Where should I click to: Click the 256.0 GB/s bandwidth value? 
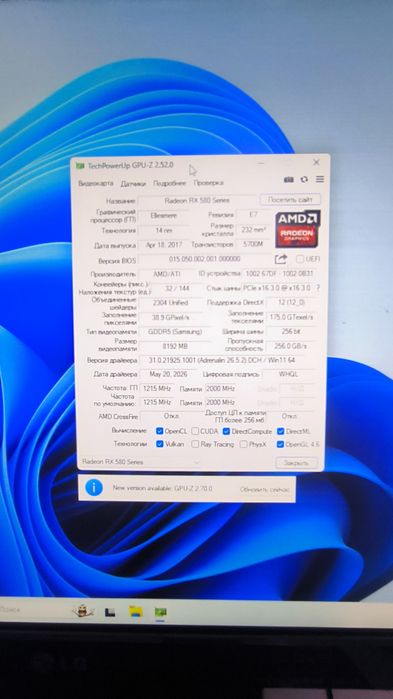coord(292,346)
